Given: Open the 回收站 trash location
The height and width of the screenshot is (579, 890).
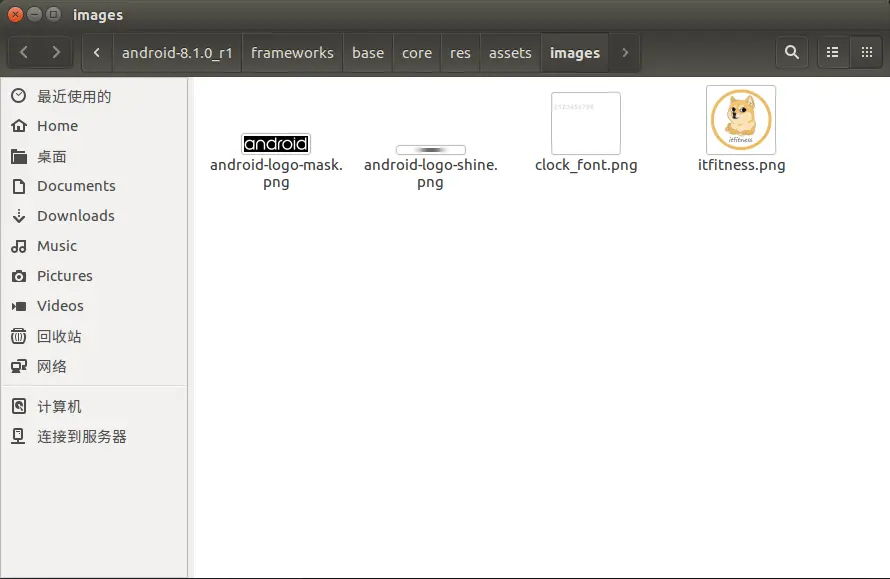Looking at the screenshot, I should point(59,337).
